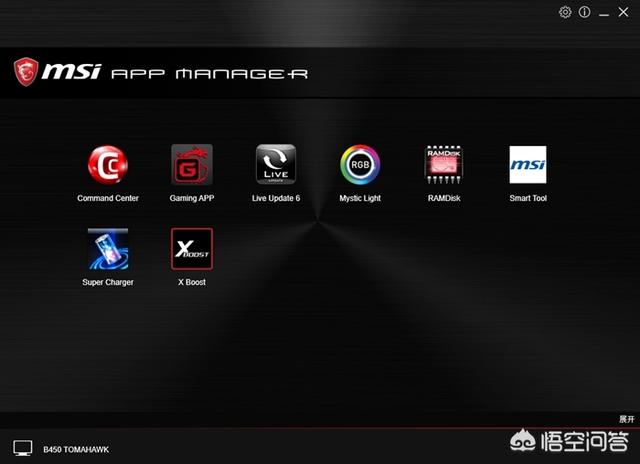Open the Mystic Light RGB icon
640x464 pixels.
360,165
